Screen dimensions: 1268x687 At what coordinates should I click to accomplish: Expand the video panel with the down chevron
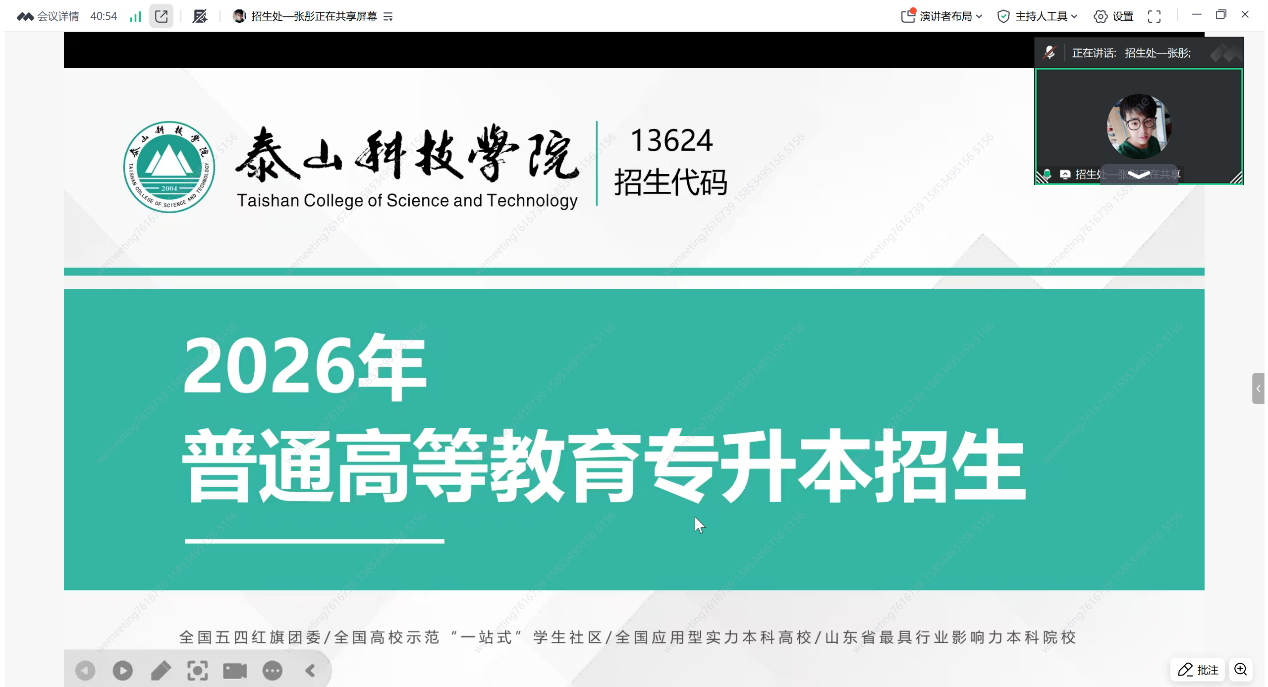pyautogui.click(x=1139, y=174)
